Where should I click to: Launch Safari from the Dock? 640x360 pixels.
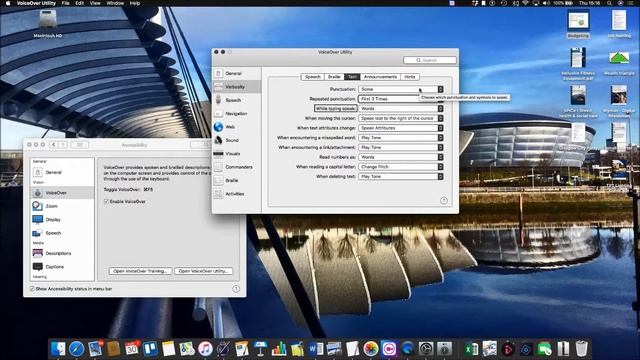(76, 349)
